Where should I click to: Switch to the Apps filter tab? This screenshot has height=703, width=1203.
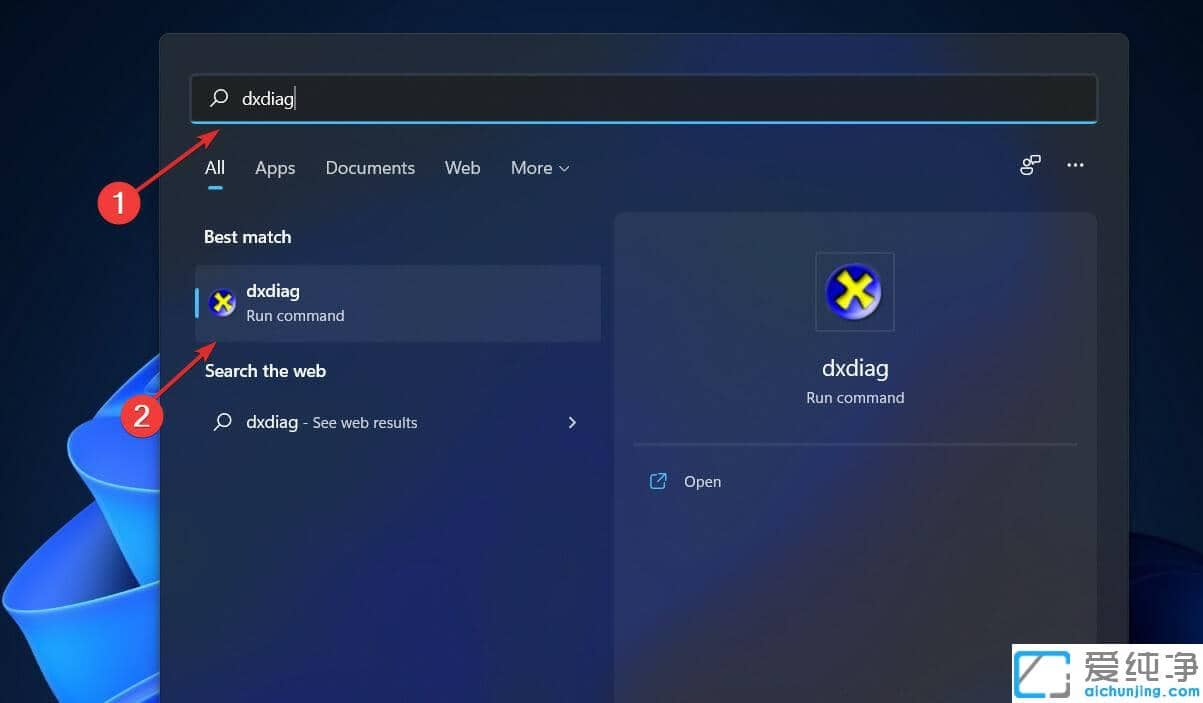[275, 168]
